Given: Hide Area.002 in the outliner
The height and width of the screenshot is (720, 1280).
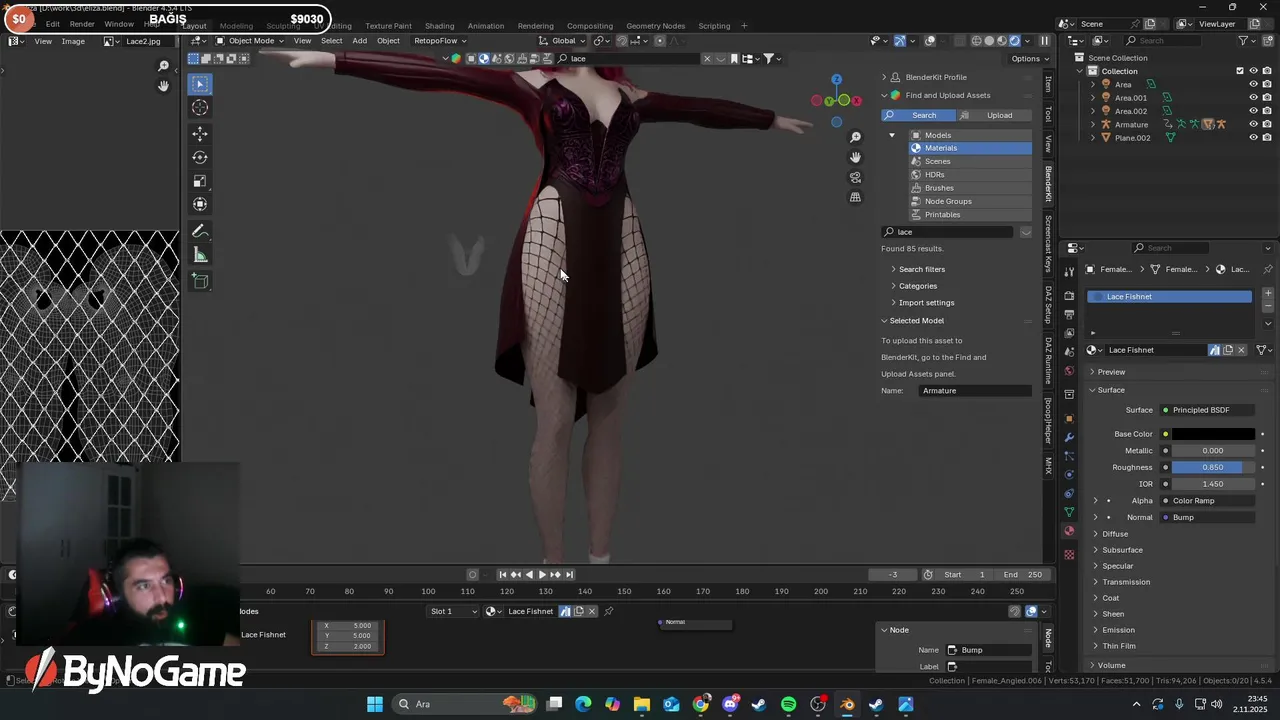Looking at the screenshot, I should pyautogui.click(x=1253, y=111).
